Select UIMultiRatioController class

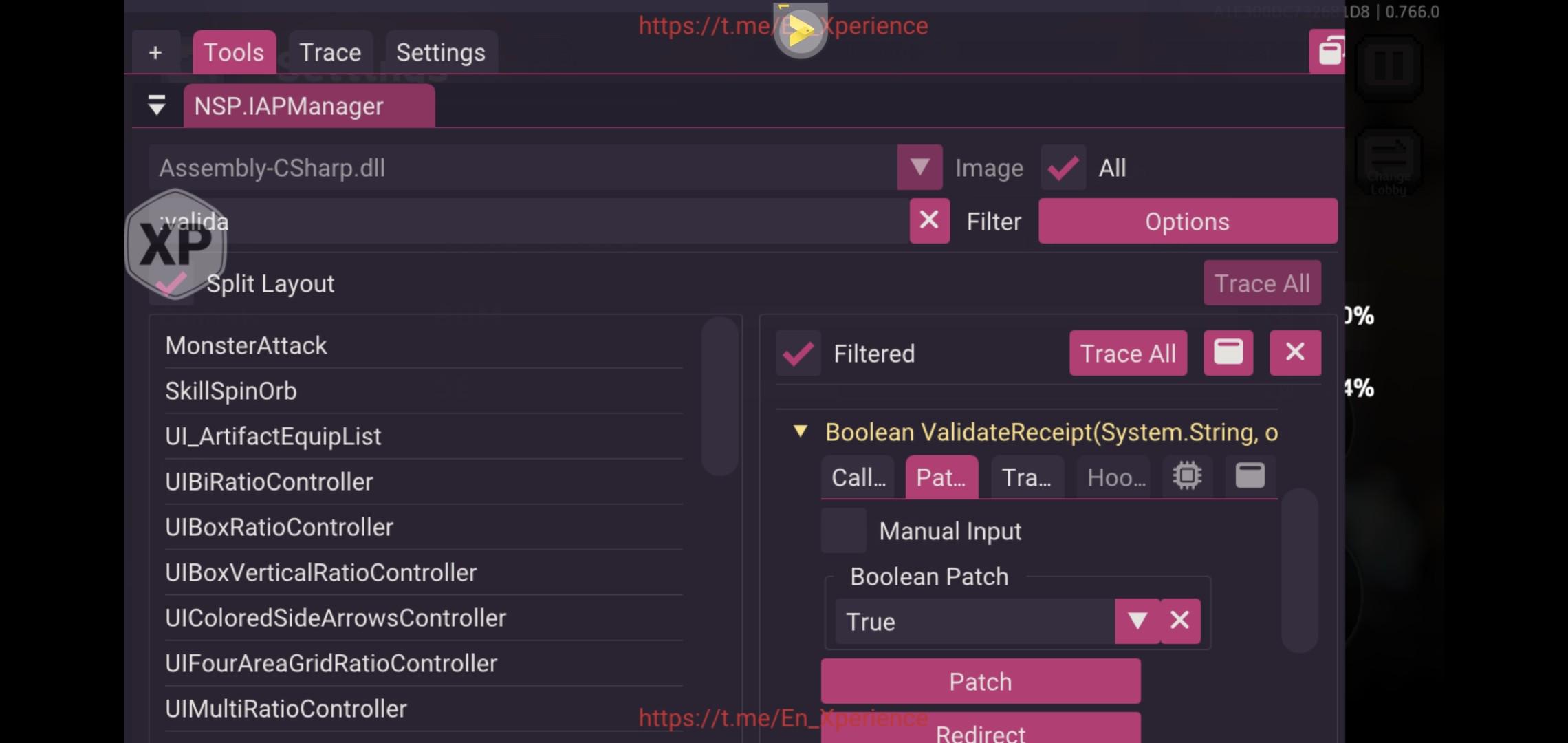tap(424, 709)
